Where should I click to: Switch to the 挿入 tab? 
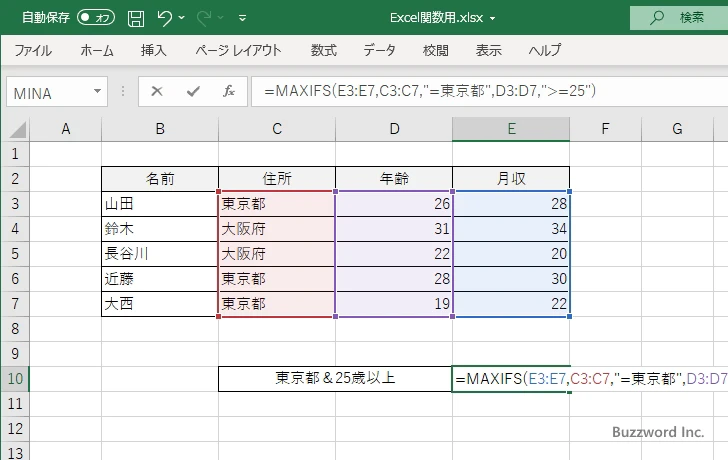(x=154, y=50)
